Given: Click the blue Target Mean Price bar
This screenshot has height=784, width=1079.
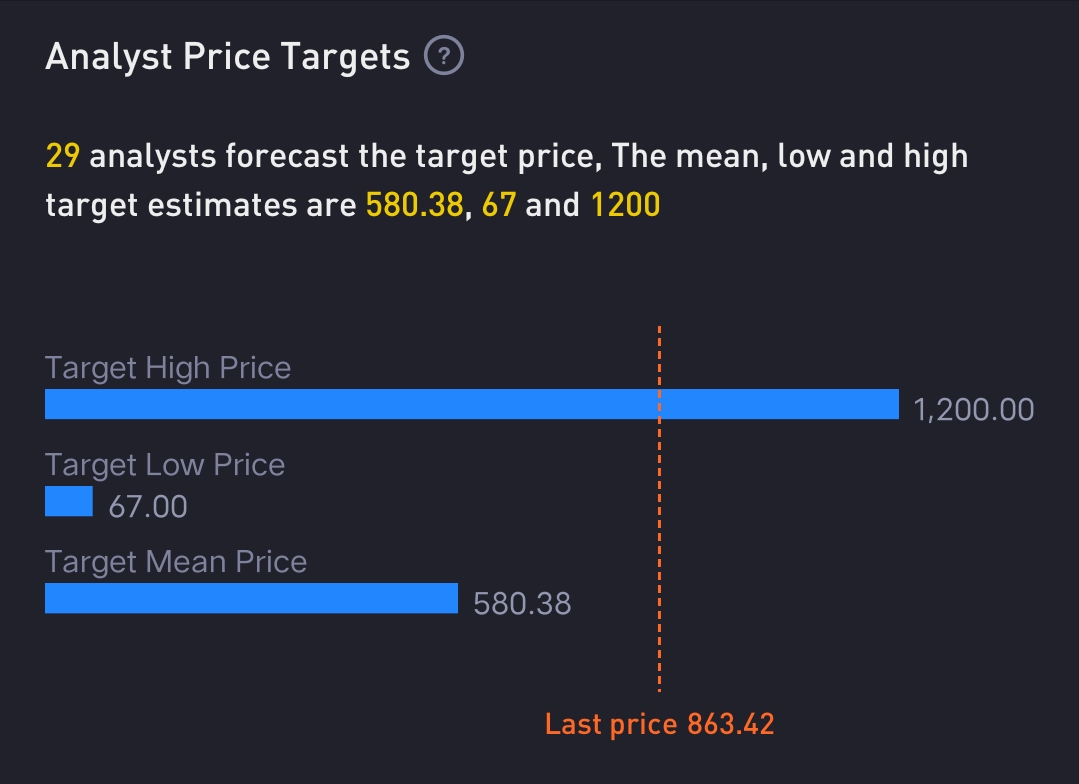Looking at the screenshot, I should [x=251, y=598].
